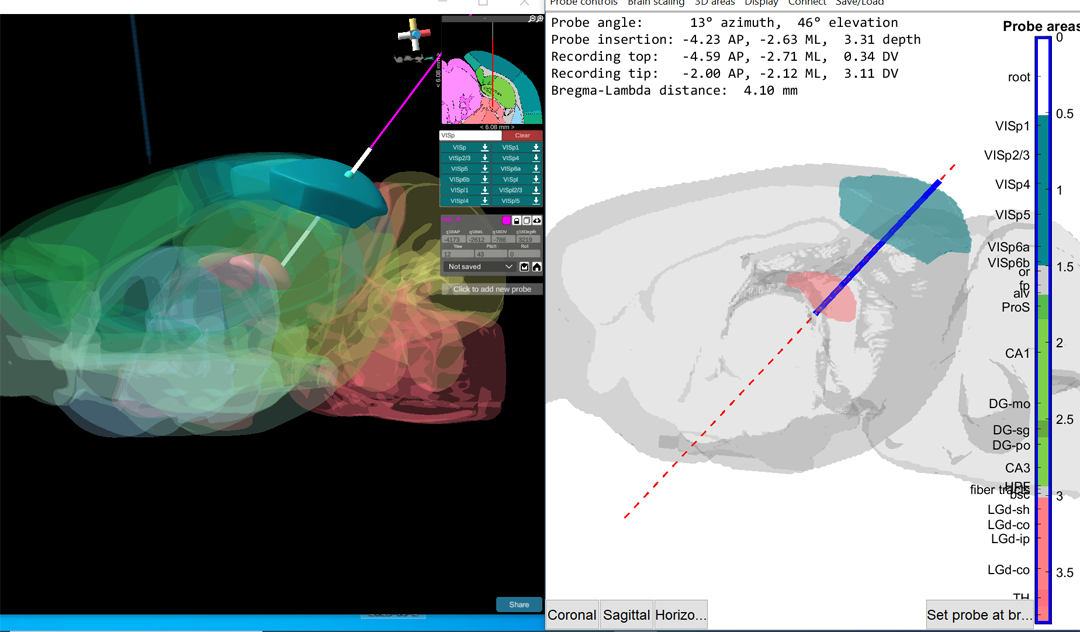This screenshot has width=1080, height=632.
Task: Click the clipboard icon next to Not saved
Action: point(525,267)
